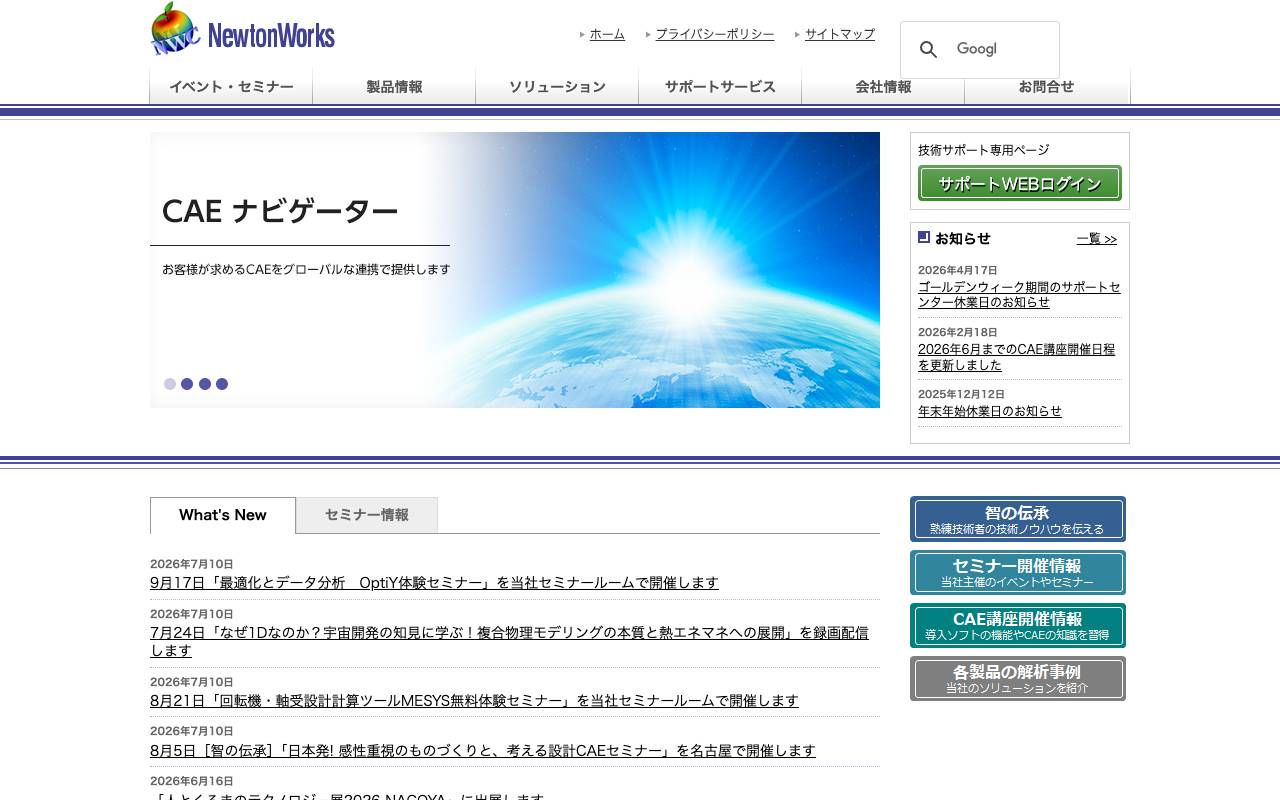1280x800 pixels.
Task: Open the お知らせ 一覧 >> link
Action: click(x=1097, y=239)
